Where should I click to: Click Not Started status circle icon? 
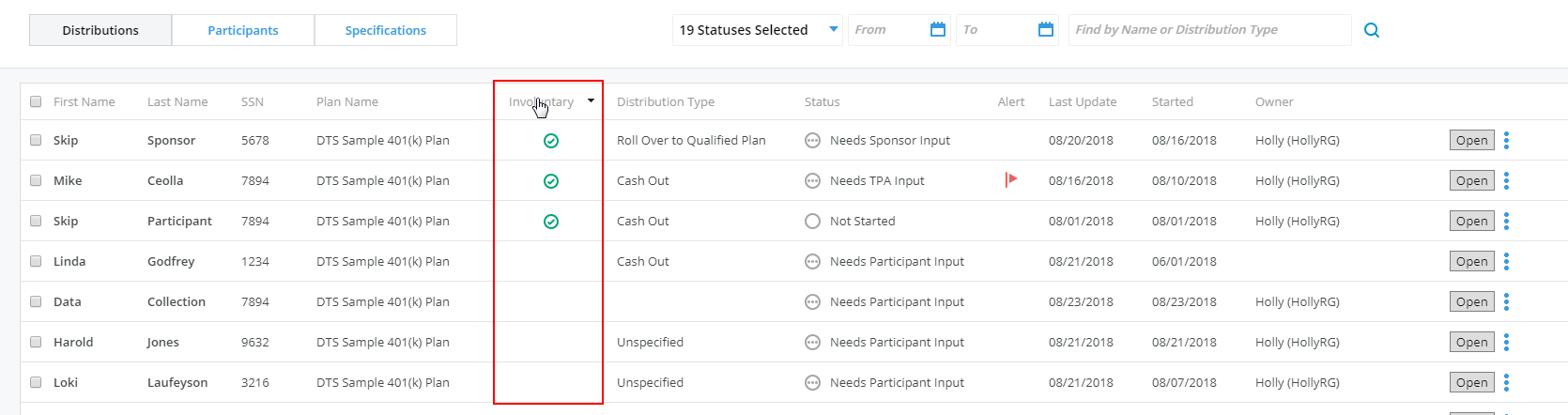pyautogui.click(x=812, y=222)
